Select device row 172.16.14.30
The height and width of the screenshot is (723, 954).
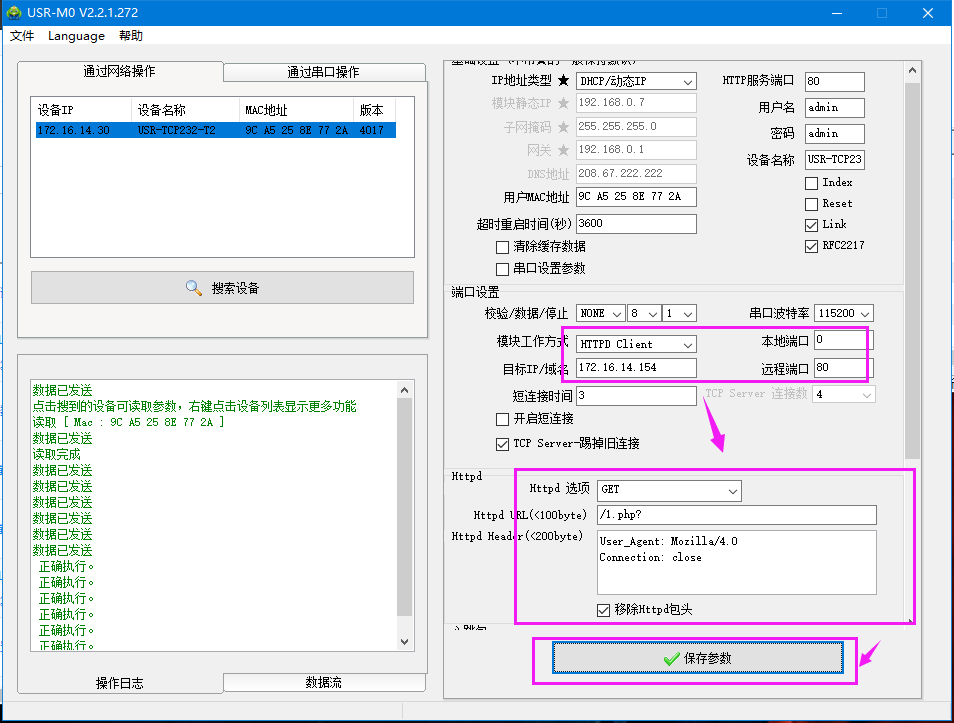click(215, 131)
